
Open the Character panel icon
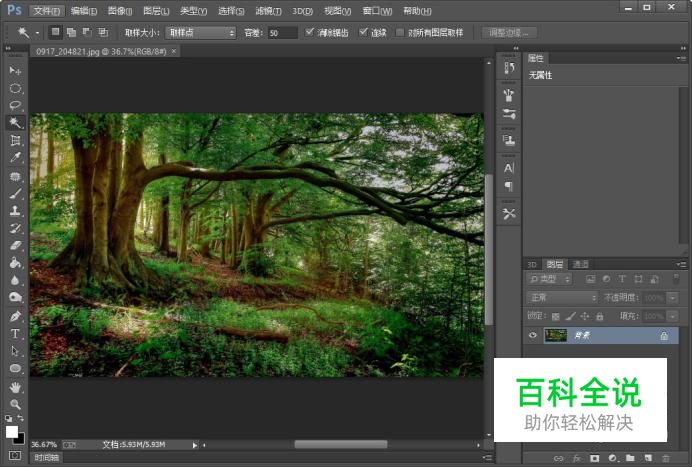(x=509, y=168)
